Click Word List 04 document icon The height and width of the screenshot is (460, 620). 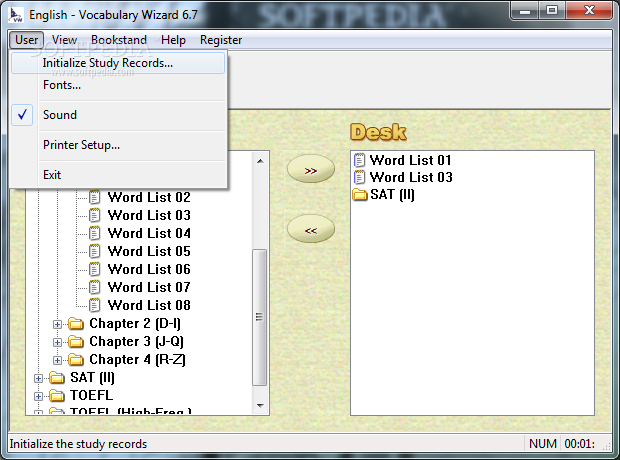[x=95, y=233]
